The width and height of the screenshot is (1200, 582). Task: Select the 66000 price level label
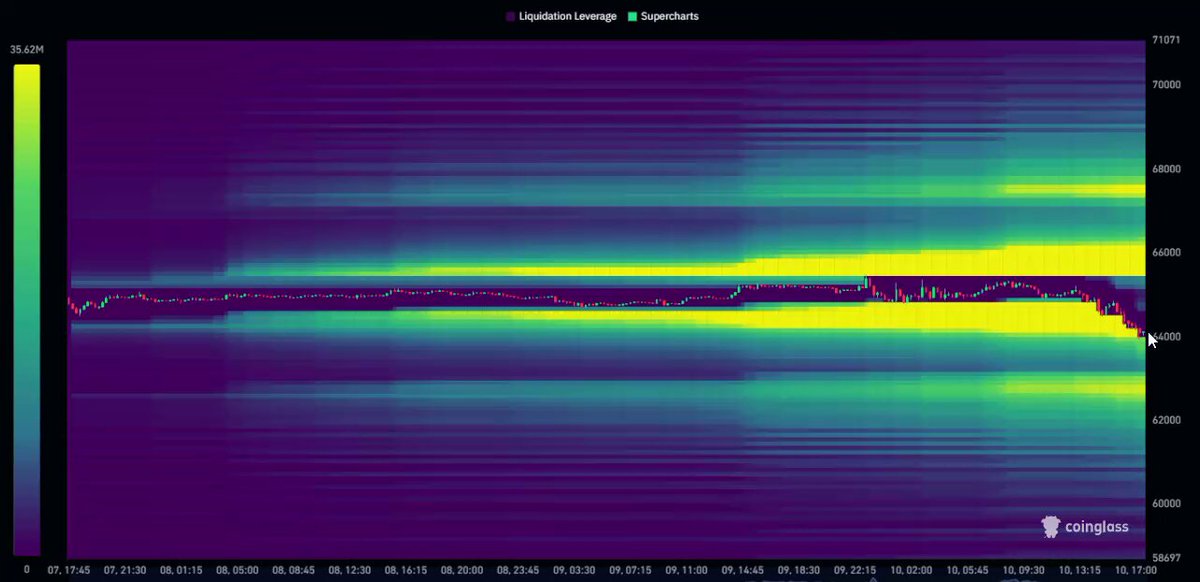pyautogui.click(x=1165, y=253)
